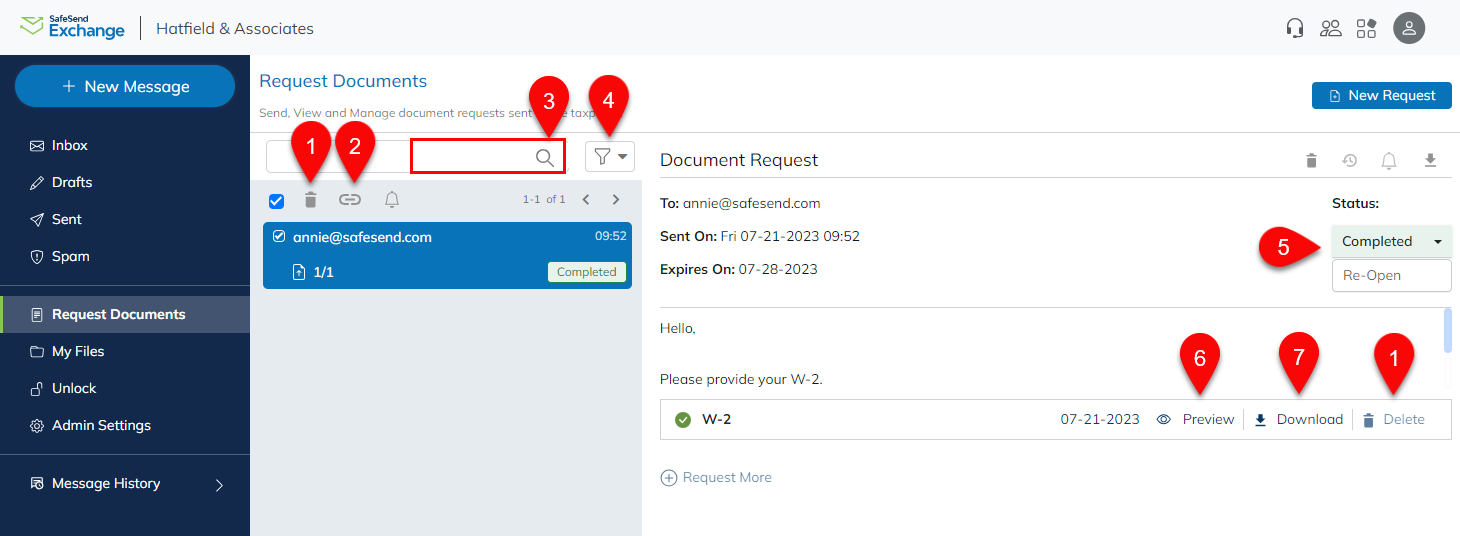
Task: Click the Request More link
Action: [x=716, y=477]
